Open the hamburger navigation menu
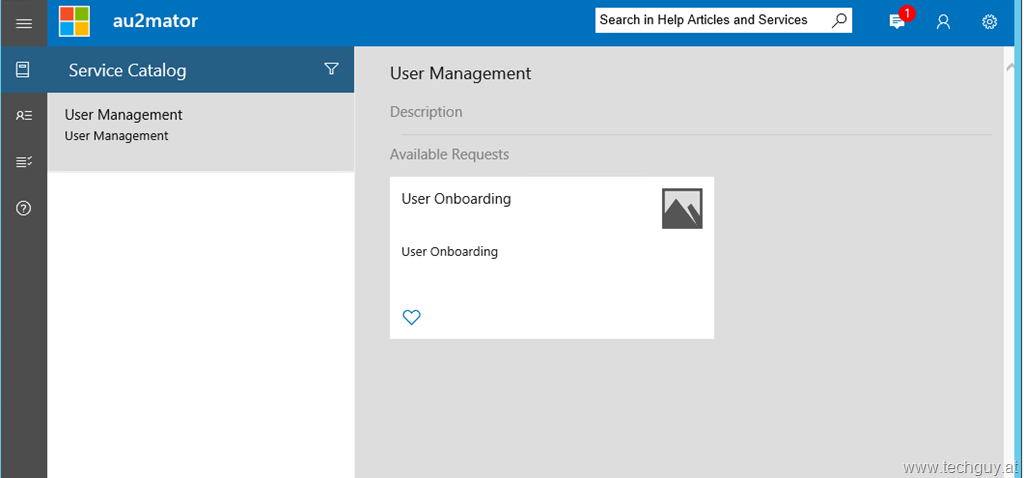 pos(24,23)
